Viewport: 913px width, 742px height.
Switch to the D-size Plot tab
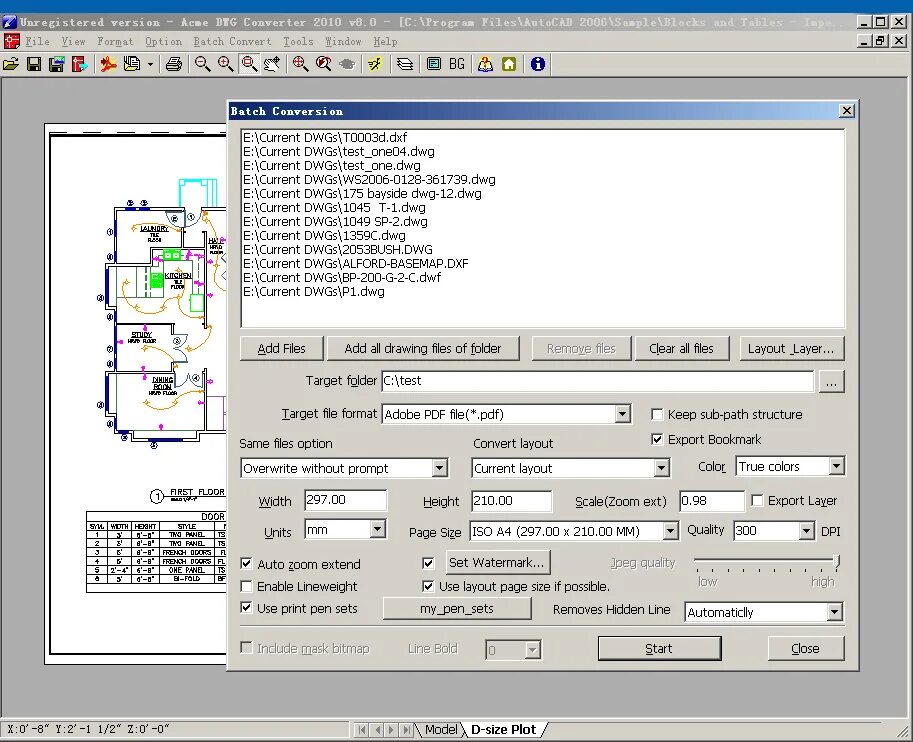503,729
